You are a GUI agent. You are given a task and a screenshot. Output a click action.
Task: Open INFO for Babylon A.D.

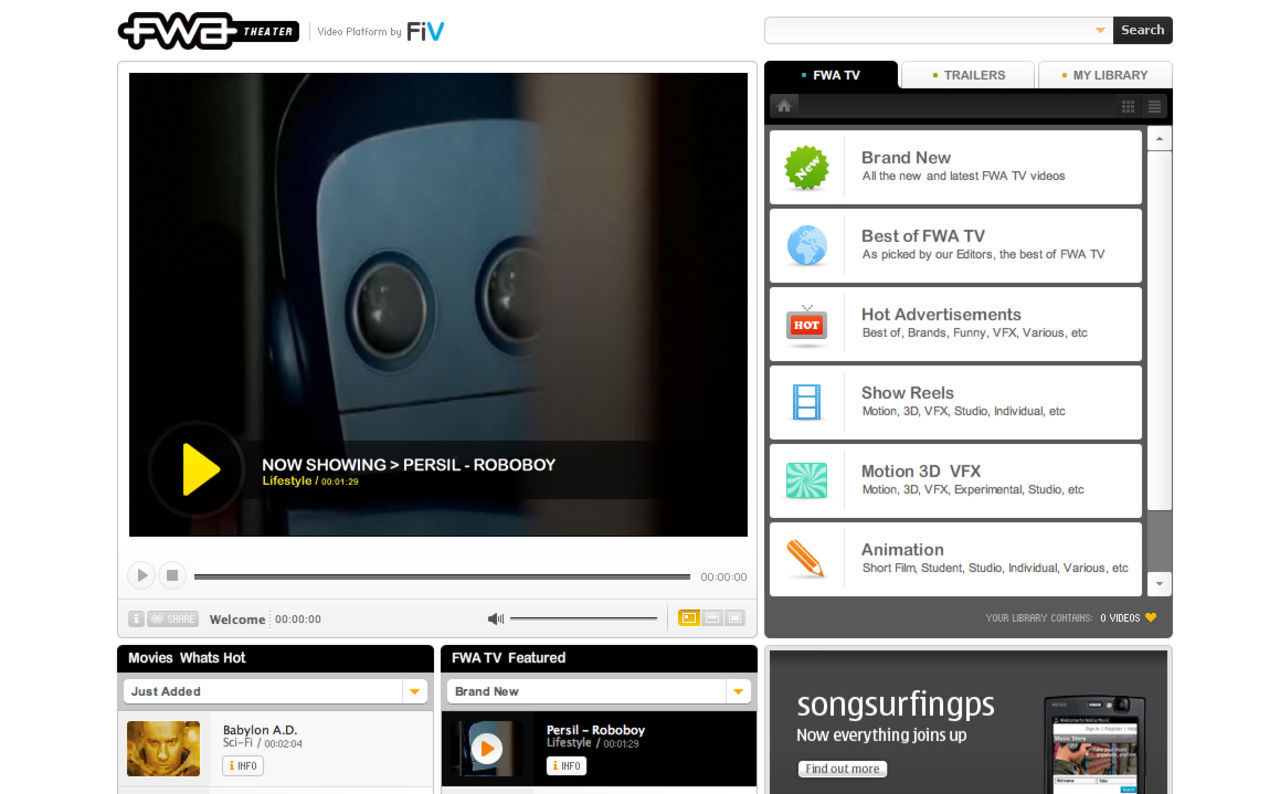pyautogui.click(x=243, y=766)
